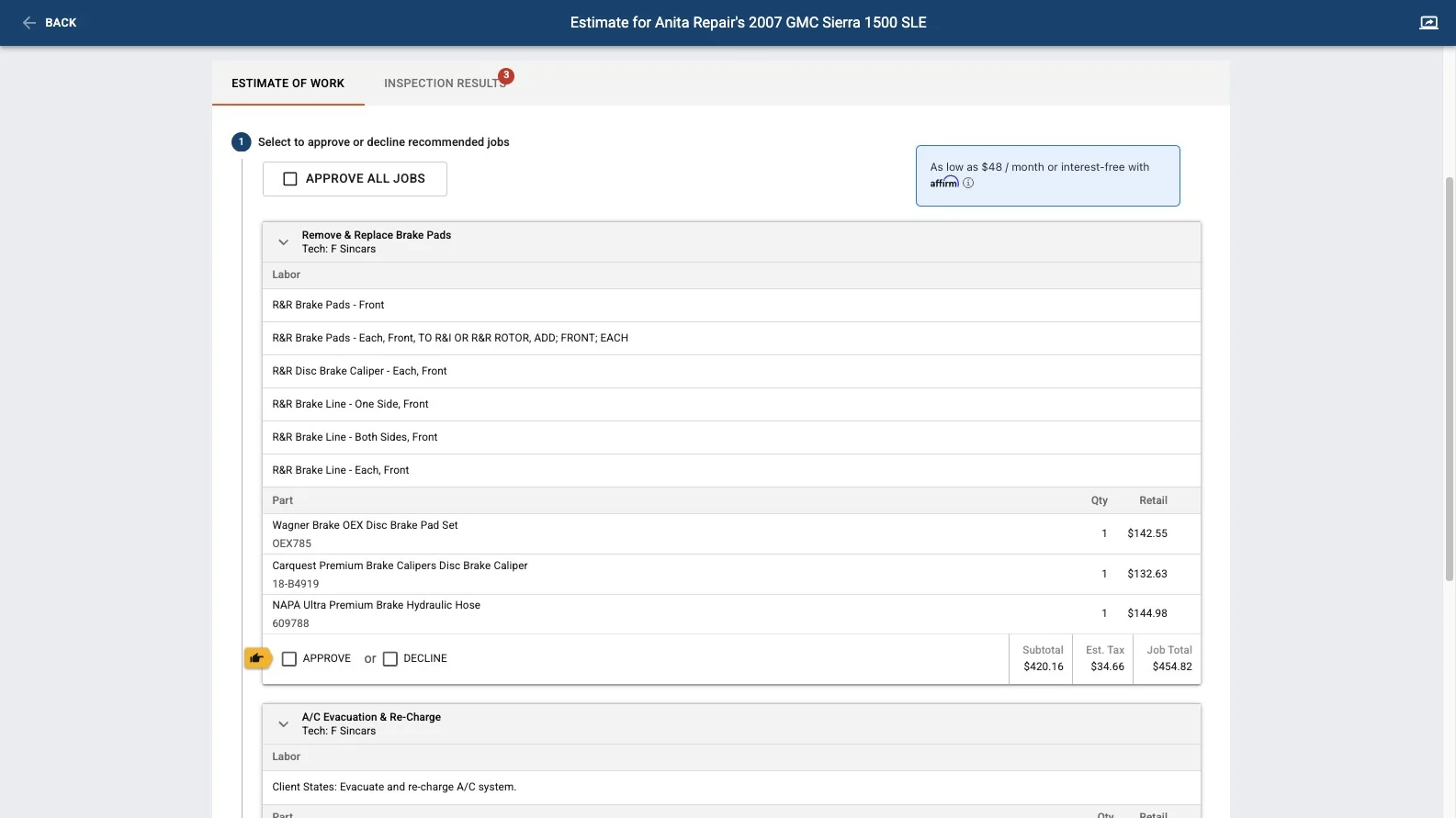Click the Affirm financing offer box

[x=1047, y=175]
